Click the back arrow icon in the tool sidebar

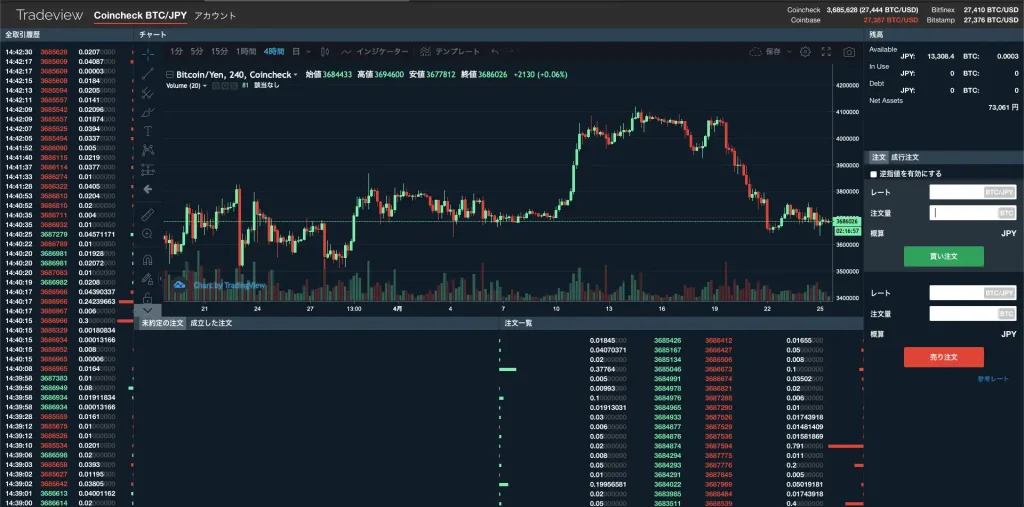[148, 189]
